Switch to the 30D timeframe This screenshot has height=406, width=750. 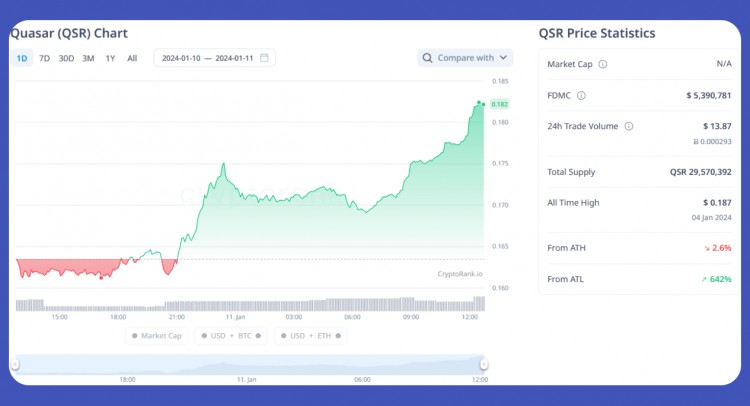(66, 58)
